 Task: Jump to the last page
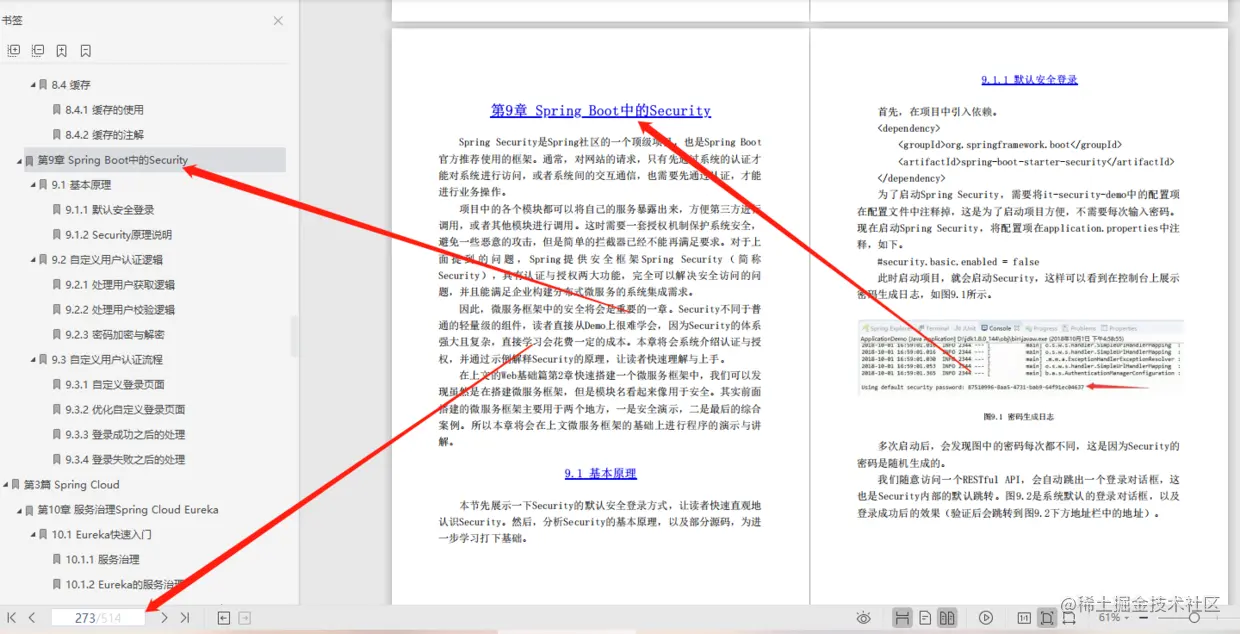185,618
